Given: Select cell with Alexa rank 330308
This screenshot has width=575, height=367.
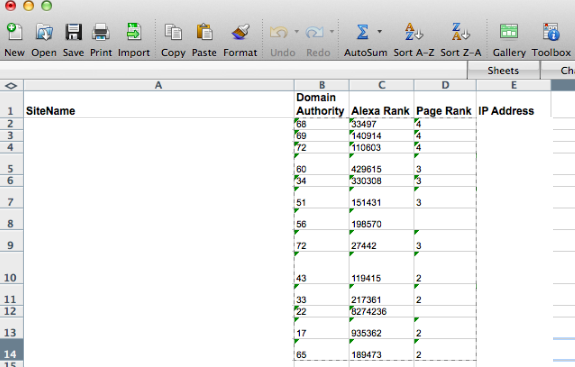Looking at the screenshot, I should (x=381, y=181).
